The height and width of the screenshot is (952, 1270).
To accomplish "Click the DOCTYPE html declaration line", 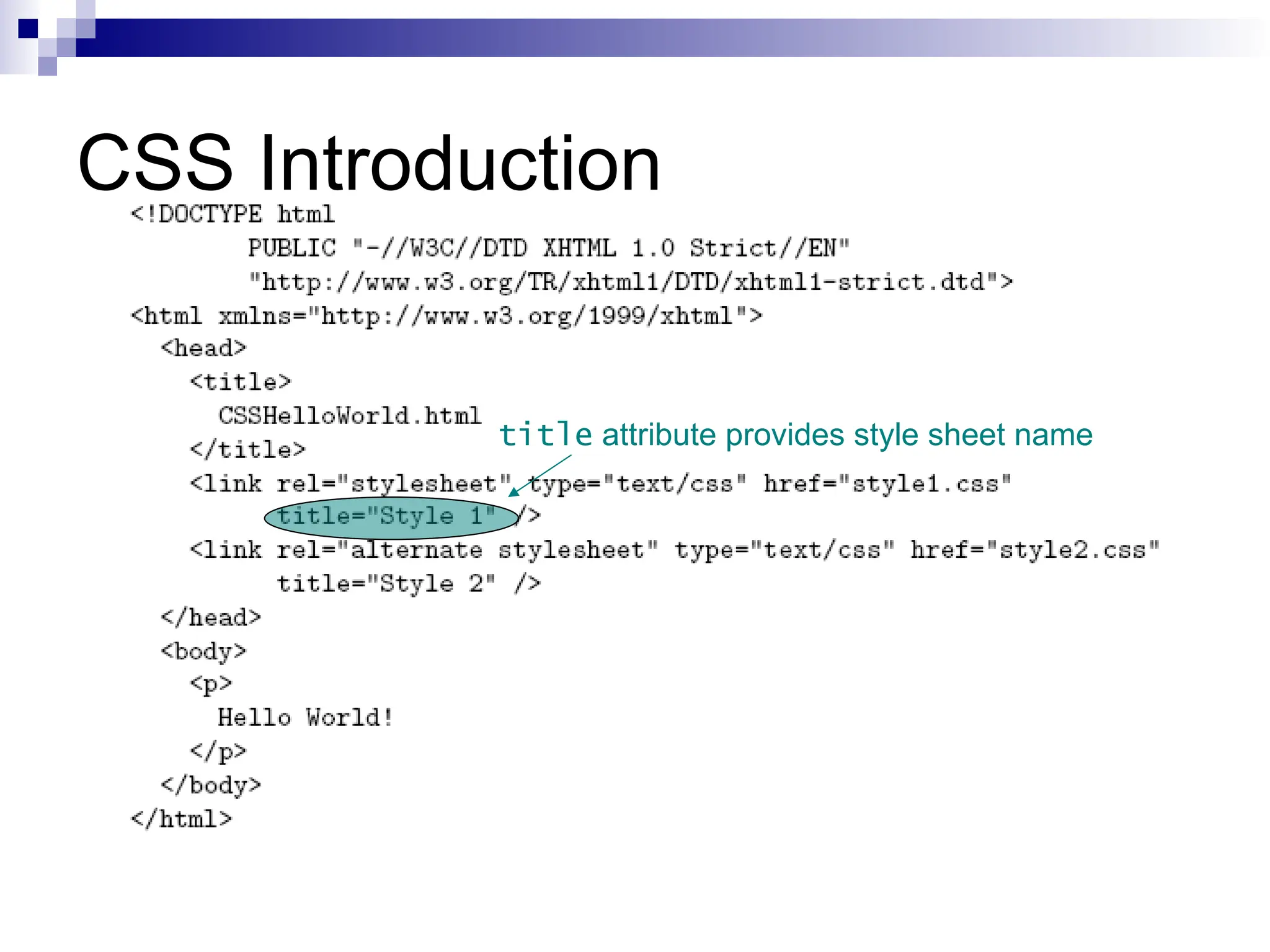I will coord(233,214).
